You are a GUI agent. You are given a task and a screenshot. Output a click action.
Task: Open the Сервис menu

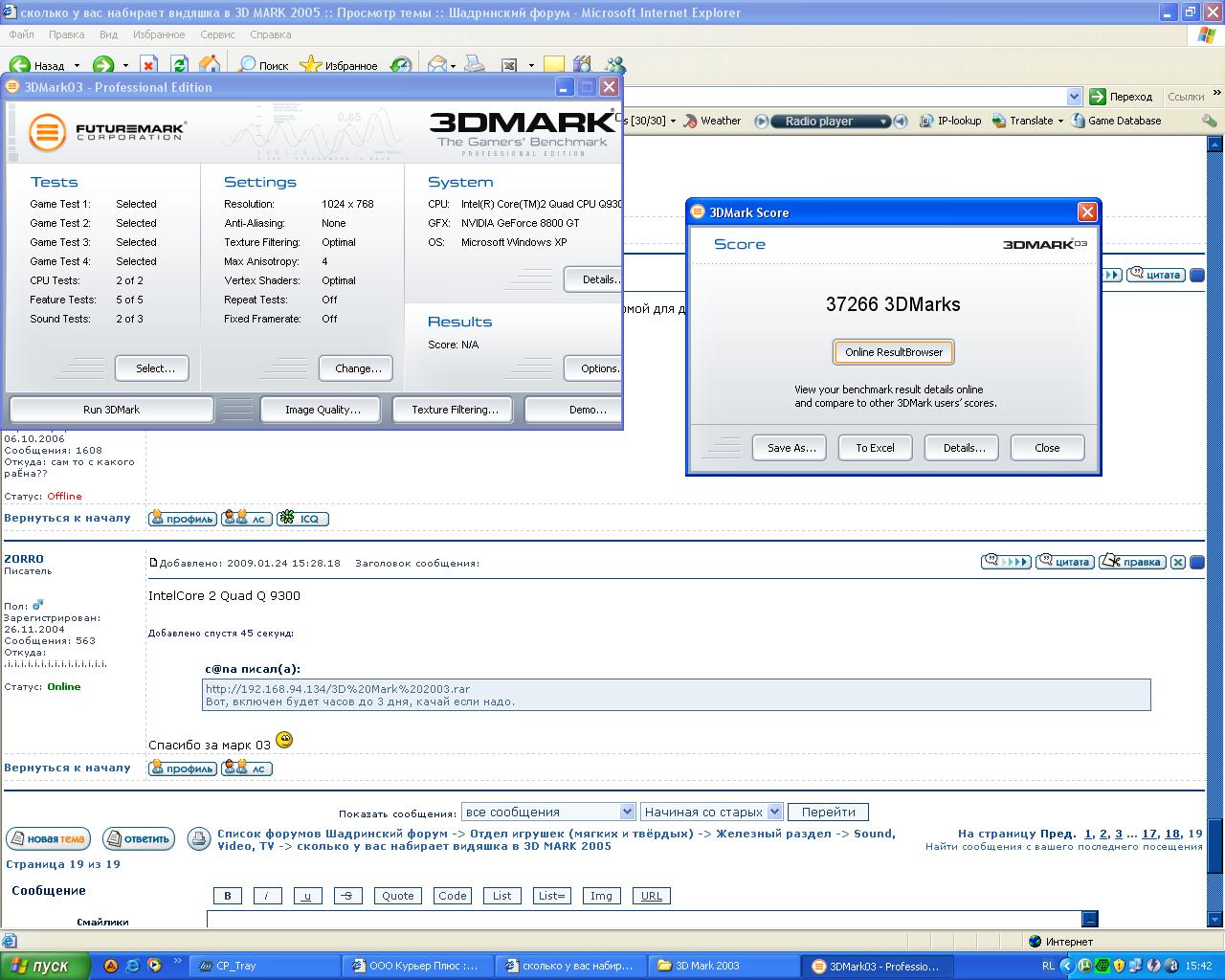pos(217,34)
